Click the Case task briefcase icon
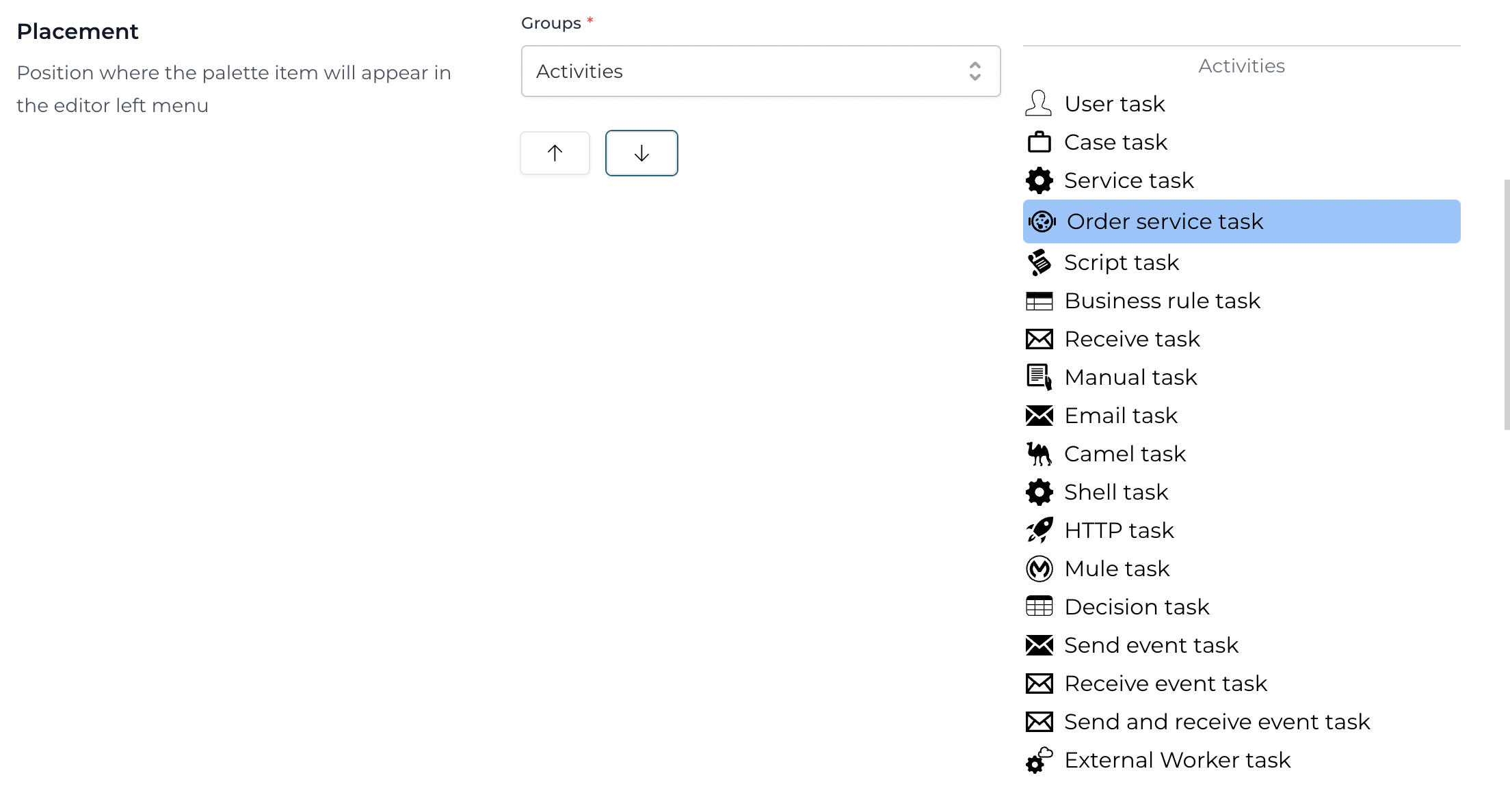This screenshot has height=812, width=1510. [1039, 142]
